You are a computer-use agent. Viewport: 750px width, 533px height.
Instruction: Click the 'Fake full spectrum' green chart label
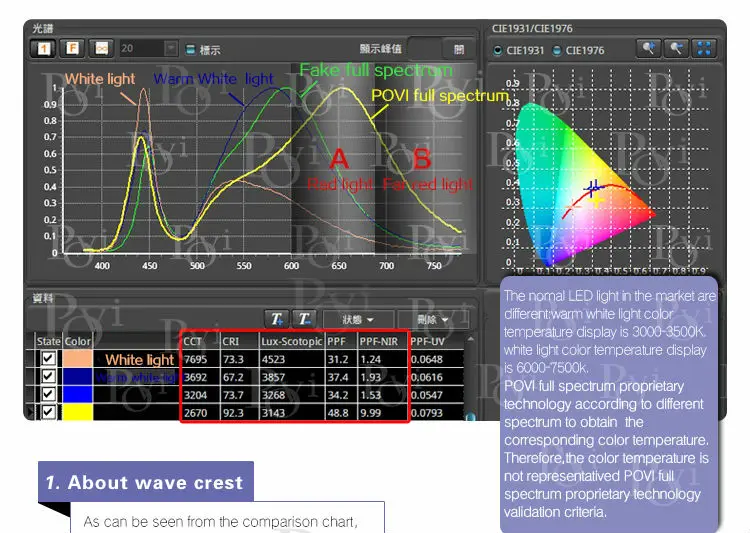375,70
